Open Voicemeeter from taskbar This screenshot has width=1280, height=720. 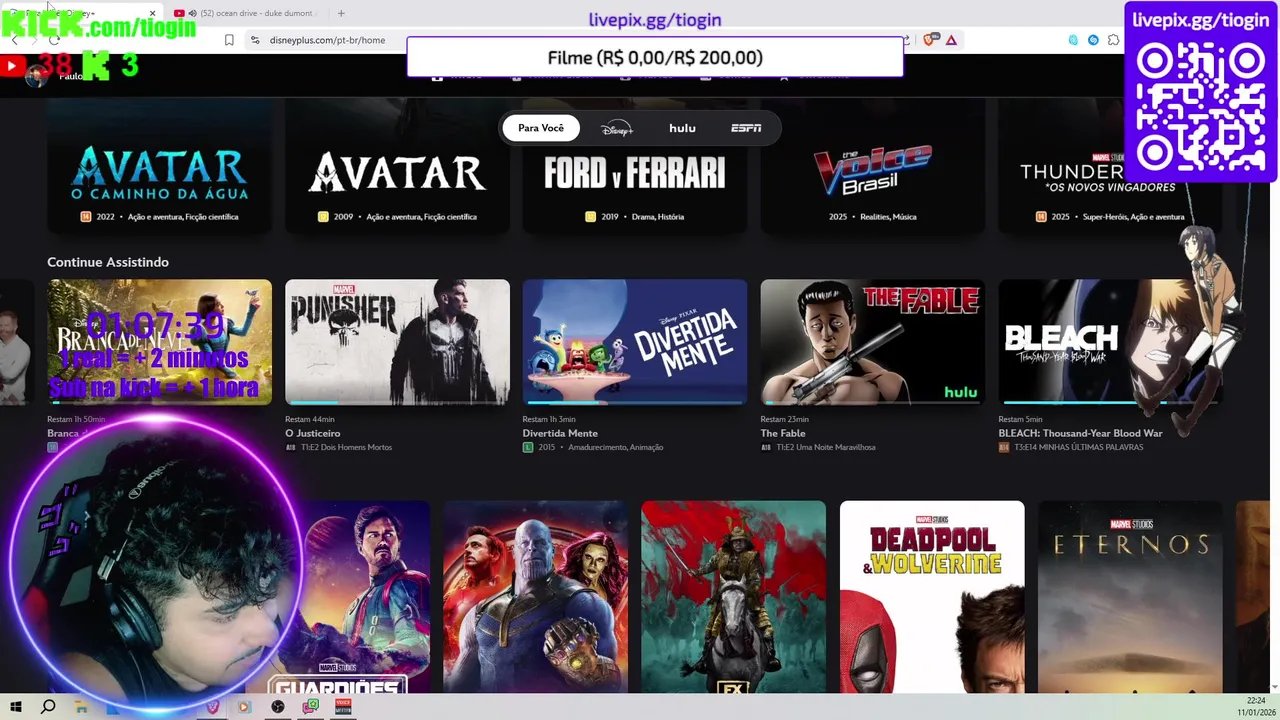click(343, 707)
